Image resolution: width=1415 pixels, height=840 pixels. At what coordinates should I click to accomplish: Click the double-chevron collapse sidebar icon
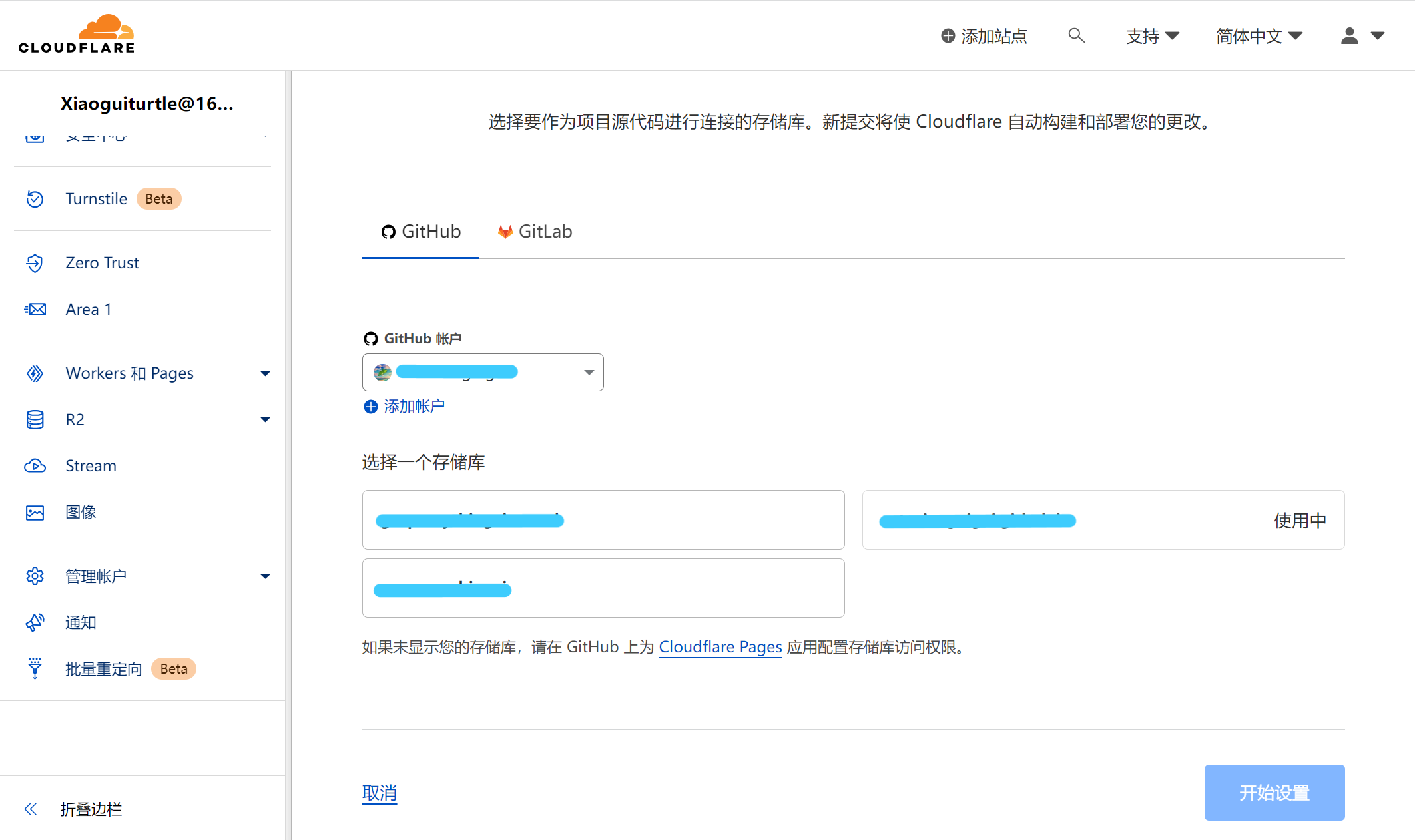click(x=31, y=809)
